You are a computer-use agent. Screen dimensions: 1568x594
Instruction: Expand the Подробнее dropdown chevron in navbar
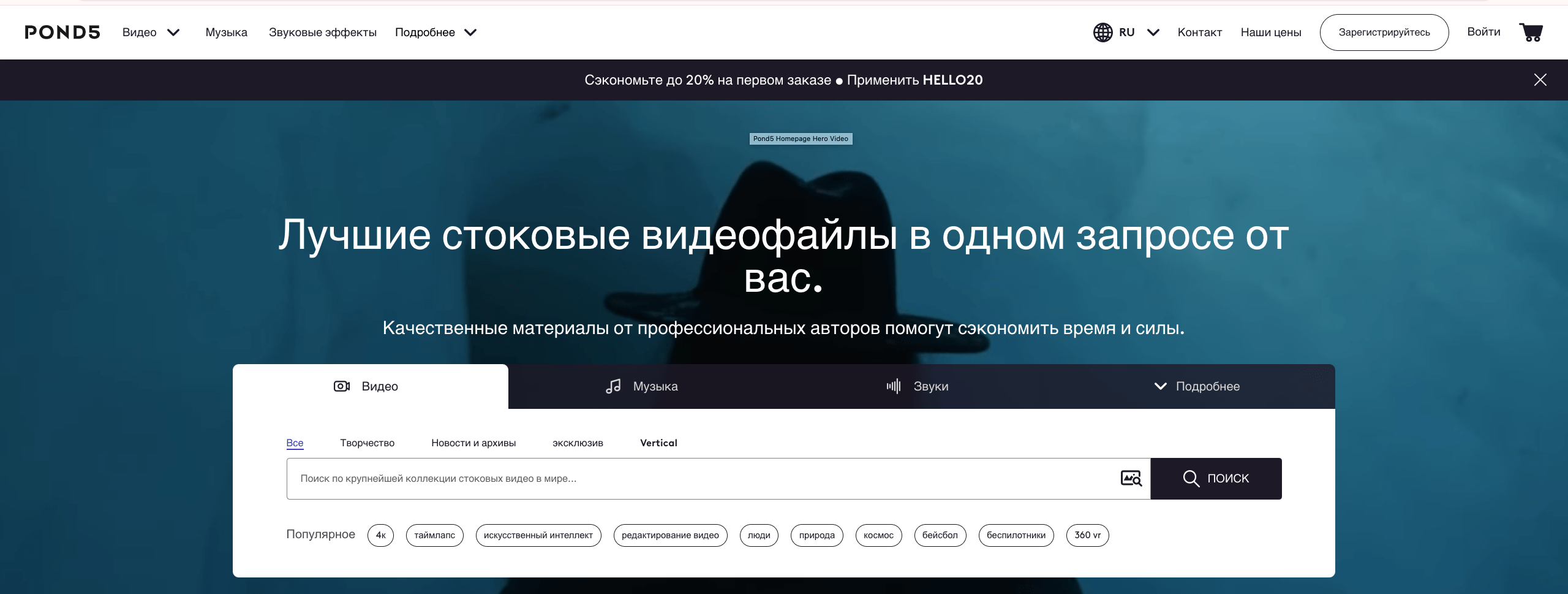point(470,32)
